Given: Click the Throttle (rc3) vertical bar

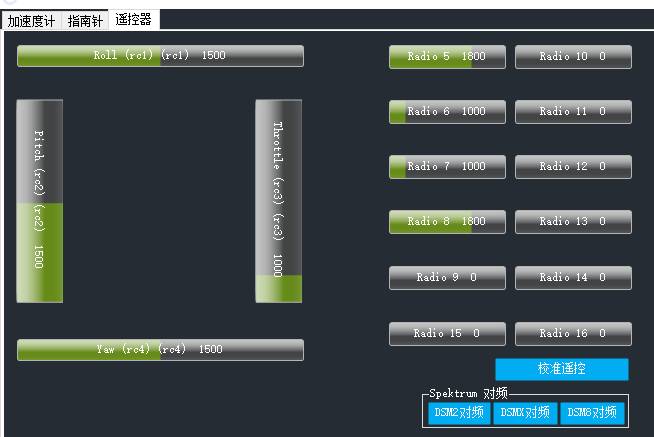Looking at the screenshot, I should pos(278,200).
